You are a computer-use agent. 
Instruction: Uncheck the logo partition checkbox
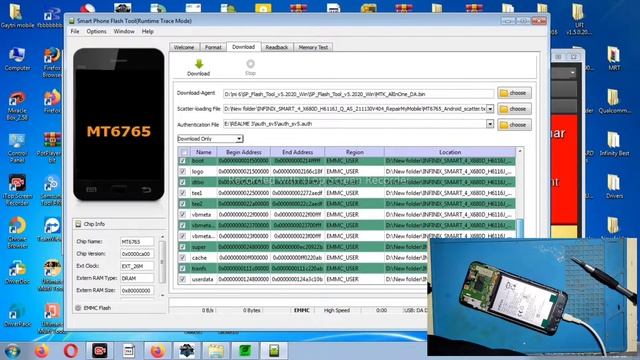coord(183,171)
